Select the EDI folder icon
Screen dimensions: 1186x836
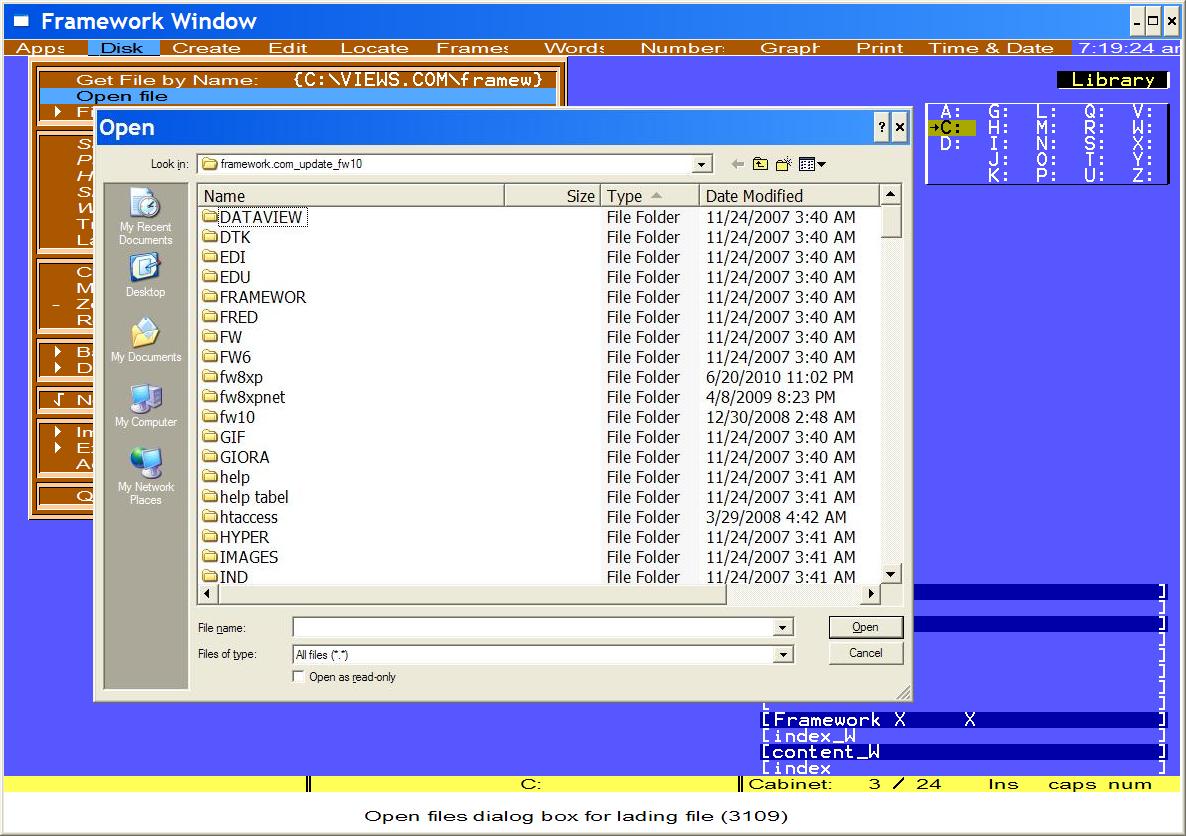pyautogui.click(x=210, y=257)
